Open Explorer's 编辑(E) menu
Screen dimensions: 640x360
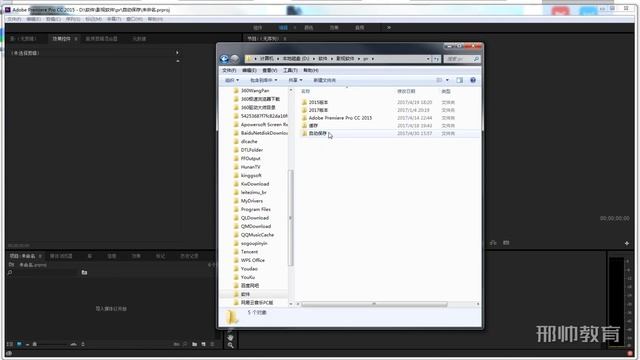(249, 70)
